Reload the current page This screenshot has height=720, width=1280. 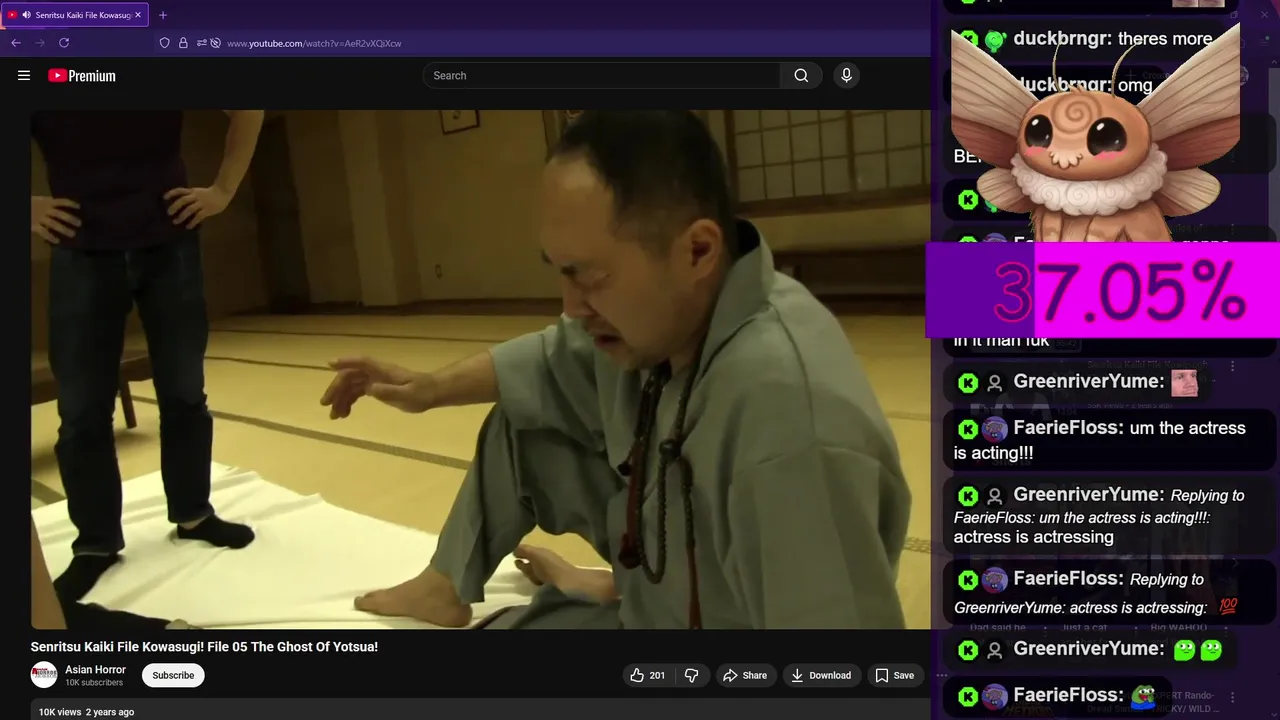click(x=64, y=43)
